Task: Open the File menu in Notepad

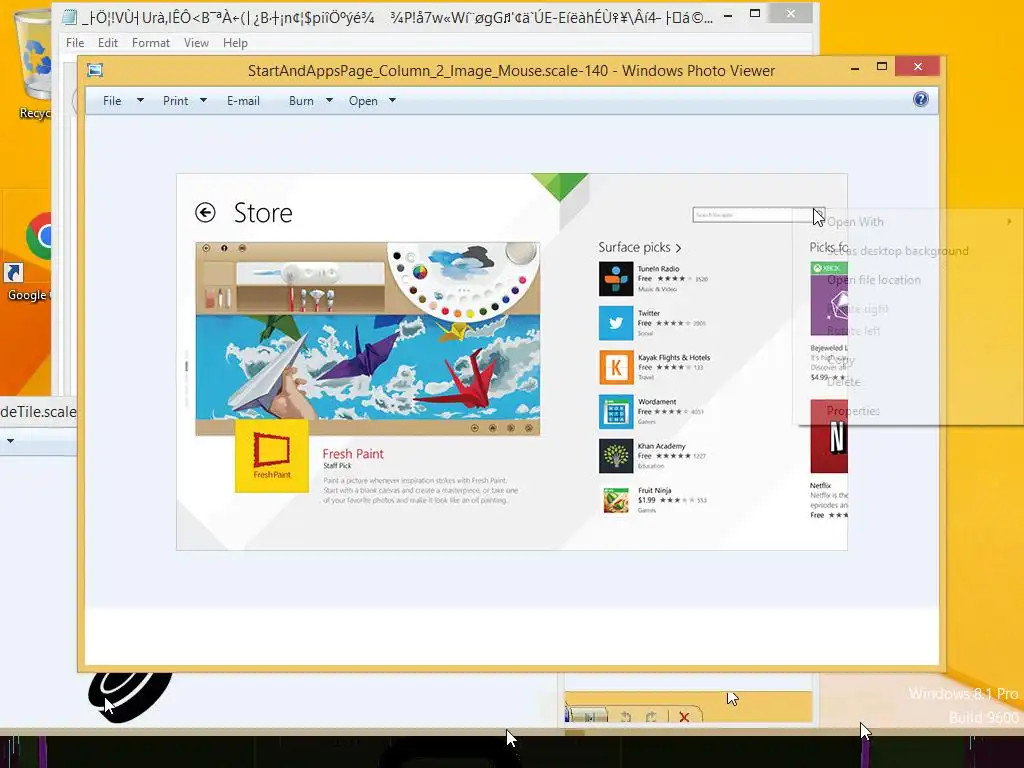Action: pyautogui.click(x=75, y=43)
